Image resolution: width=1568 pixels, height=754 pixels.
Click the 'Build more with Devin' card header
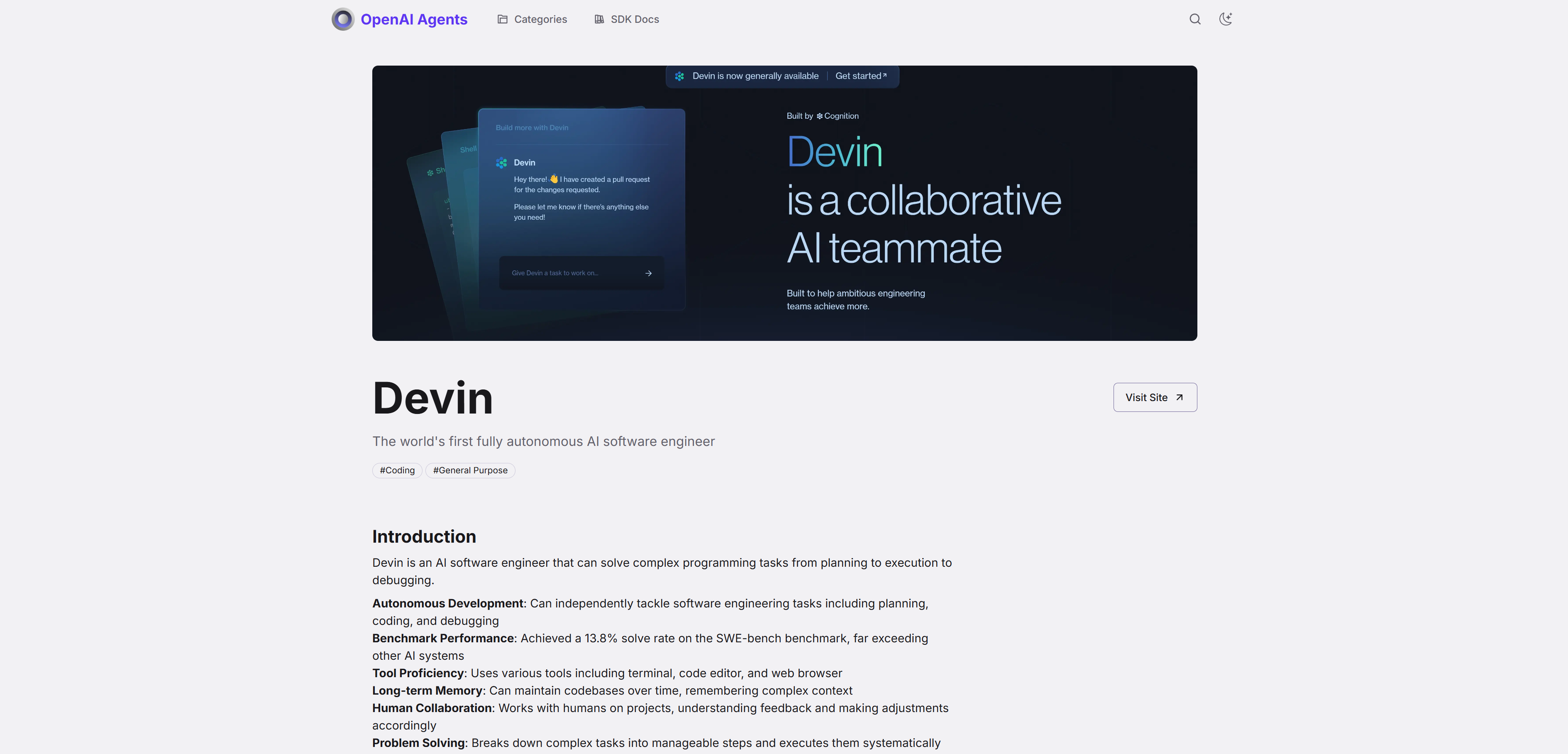click(532, 128)
